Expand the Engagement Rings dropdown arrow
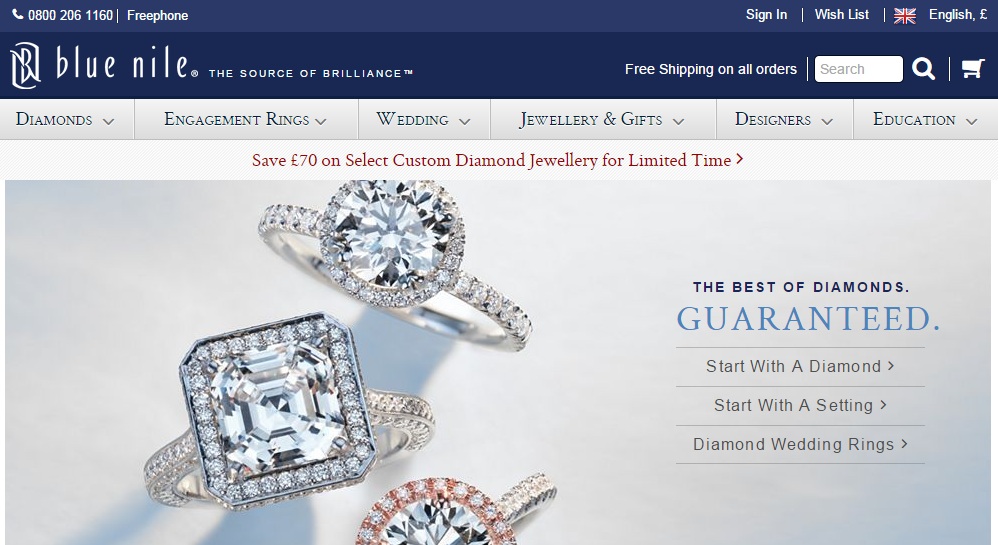 click(320, 121)
